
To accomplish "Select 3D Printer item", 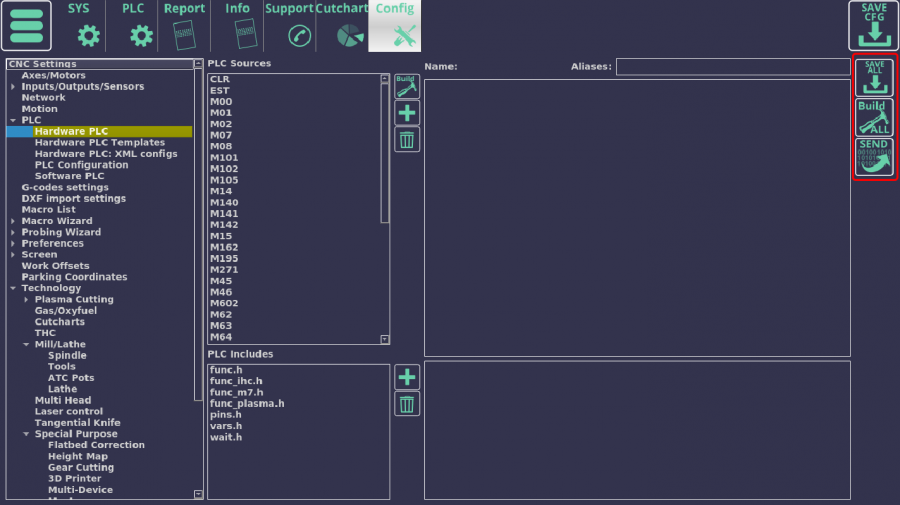I will pyautogui.click(x=75, y=479).
